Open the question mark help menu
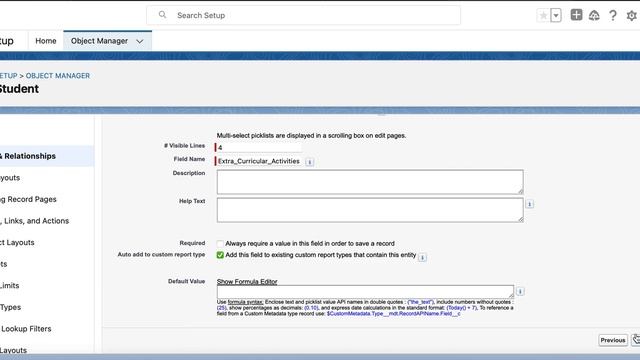Screen dimensions: 640x360 coord(613,16)
